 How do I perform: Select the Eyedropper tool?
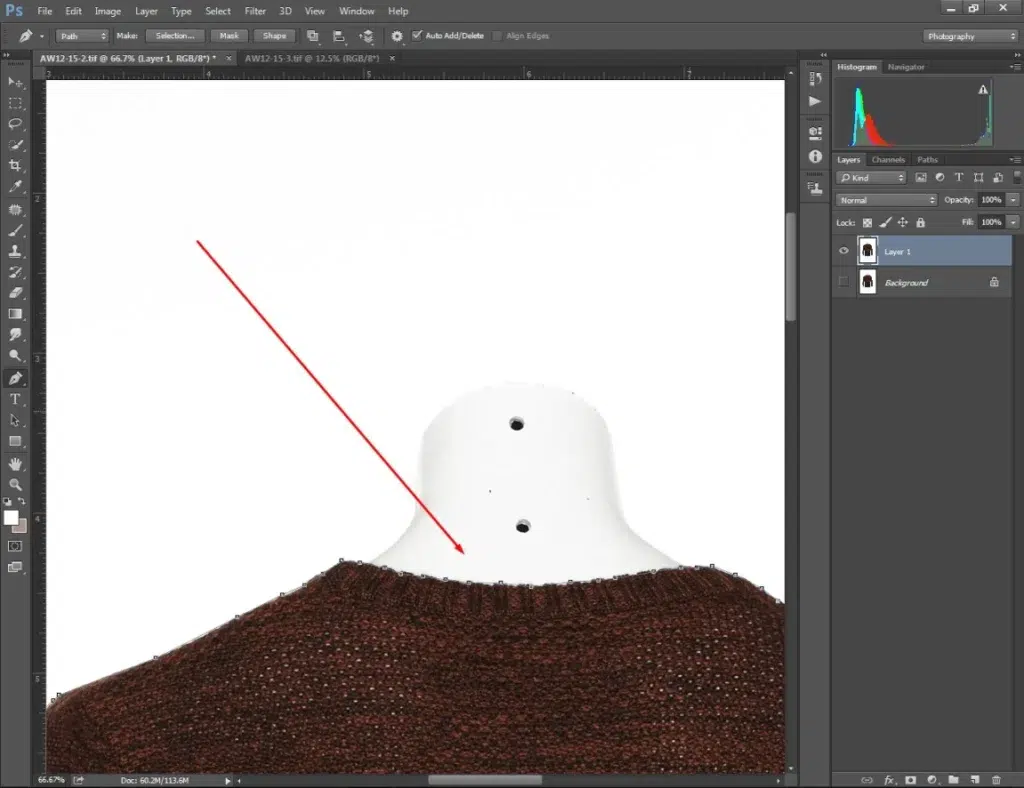tap(16, 187)
